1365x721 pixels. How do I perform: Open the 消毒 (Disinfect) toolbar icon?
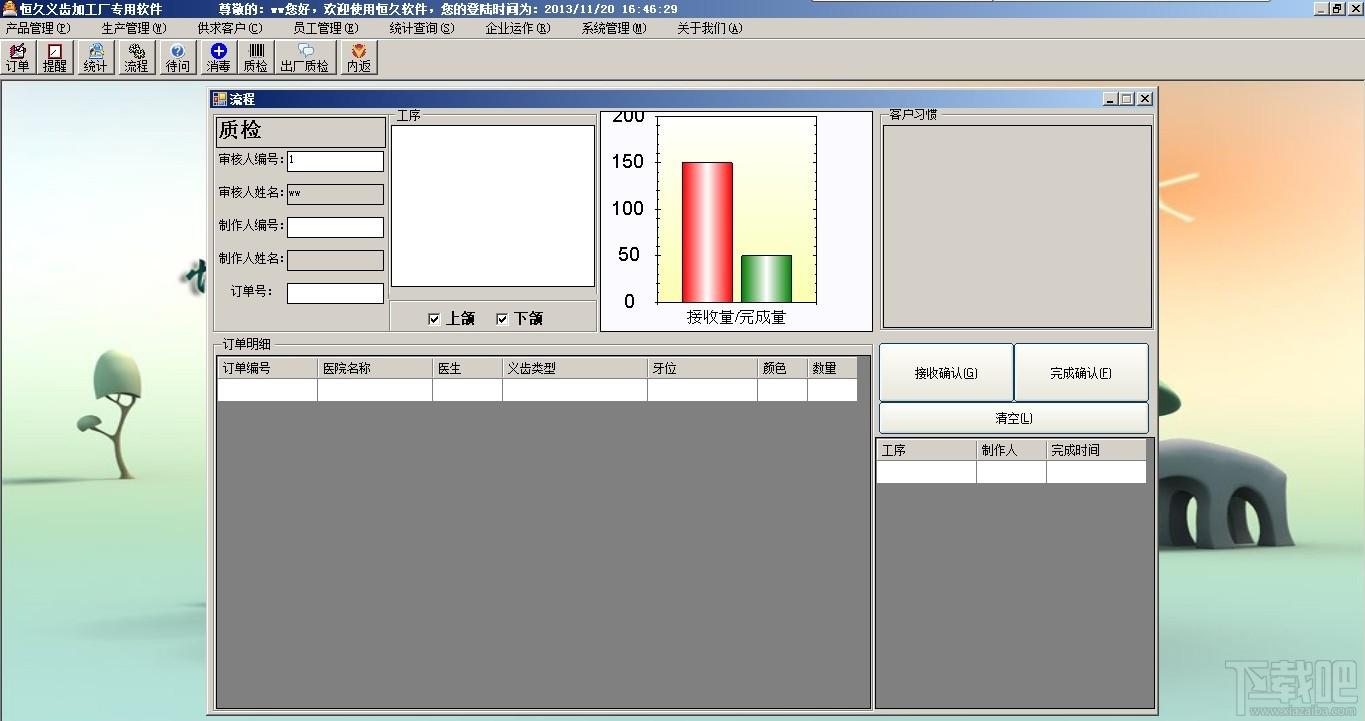tap(218, 57)
